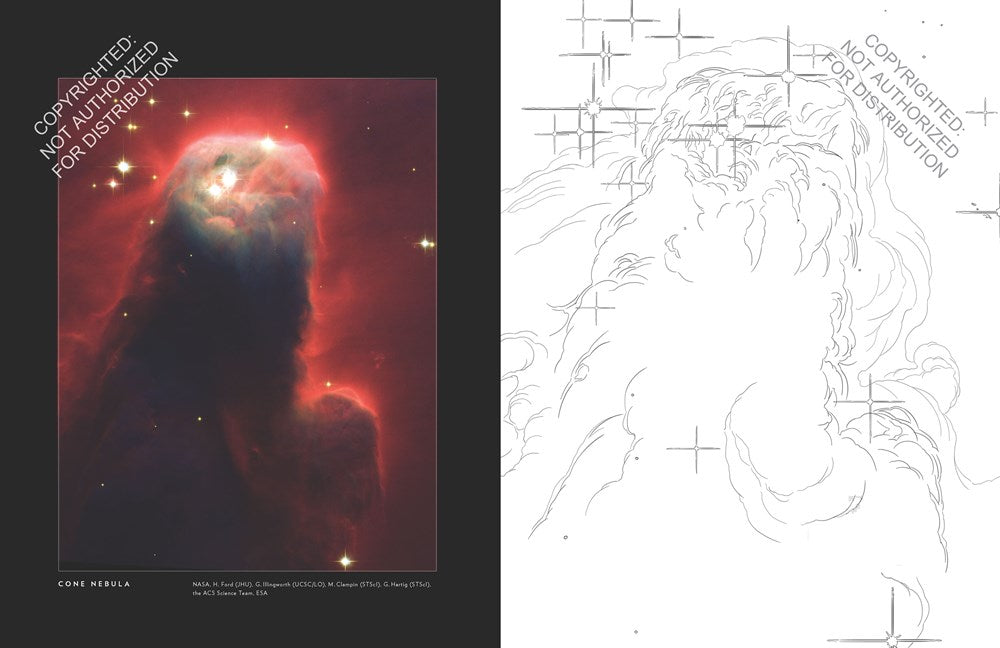Click the Cone Nebula photograph thumbnail
1000x648 pixels.
pos(246,320)
